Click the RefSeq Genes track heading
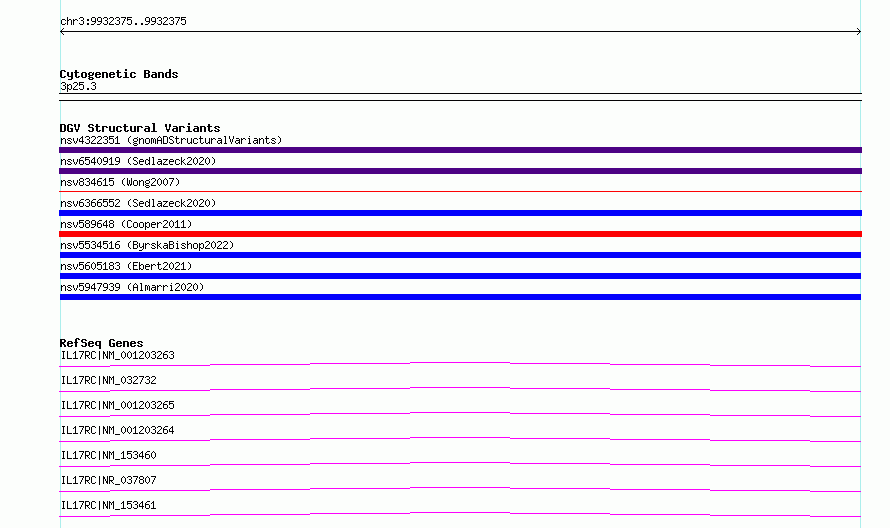This screenshot has width=890, height=528. [101, 343]
